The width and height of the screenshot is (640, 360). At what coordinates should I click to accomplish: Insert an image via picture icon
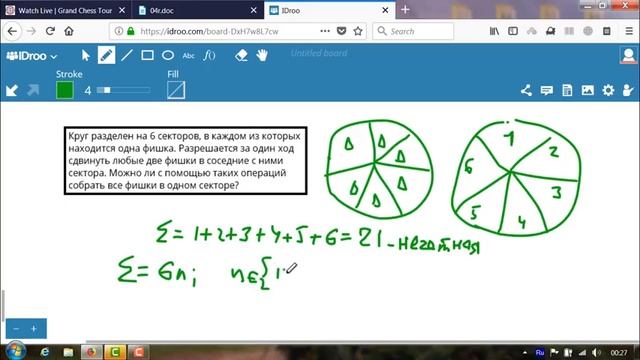[x=588, y=90]
